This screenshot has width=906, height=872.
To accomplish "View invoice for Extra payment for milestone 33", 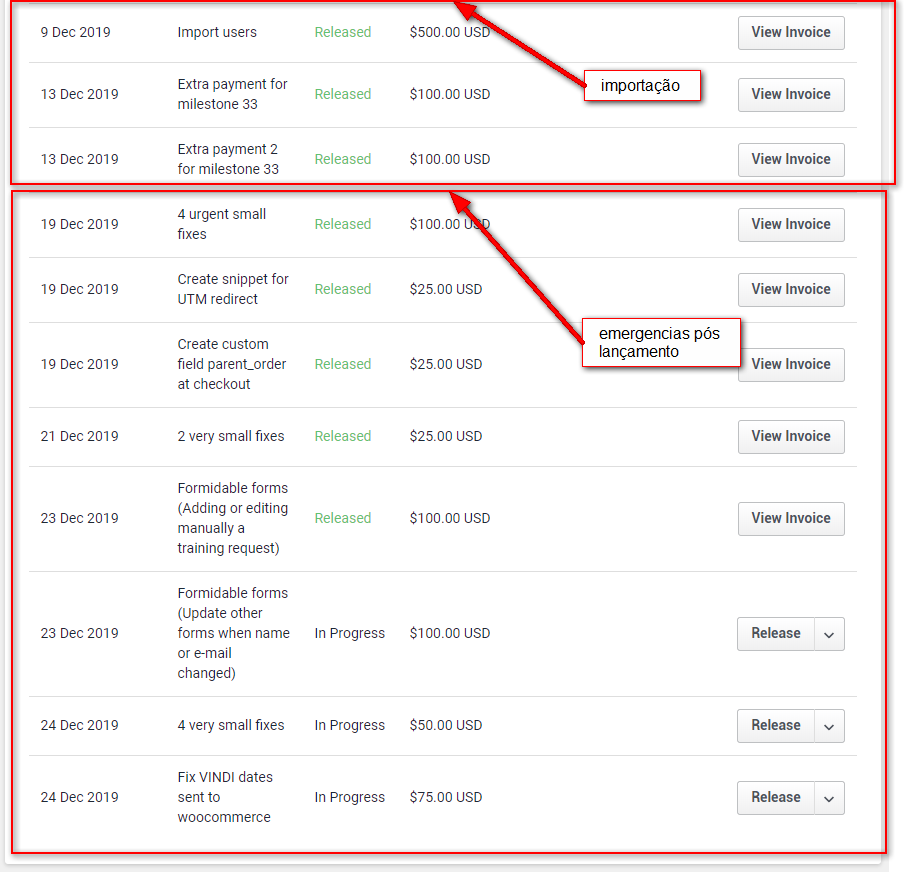I will [791, 94].
